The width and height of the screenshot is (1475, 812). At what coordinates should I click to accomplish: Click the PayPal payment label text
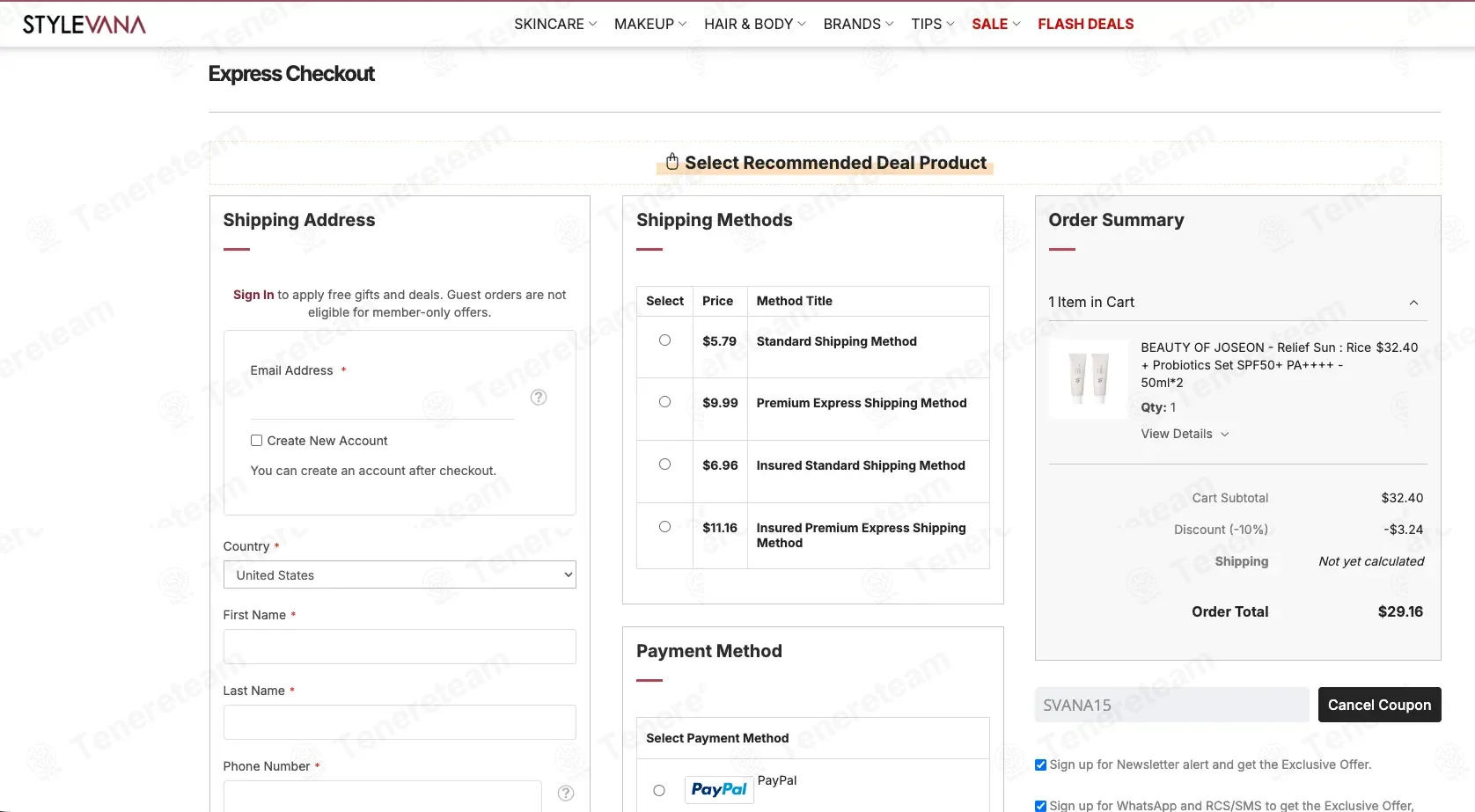pos(777,780)
